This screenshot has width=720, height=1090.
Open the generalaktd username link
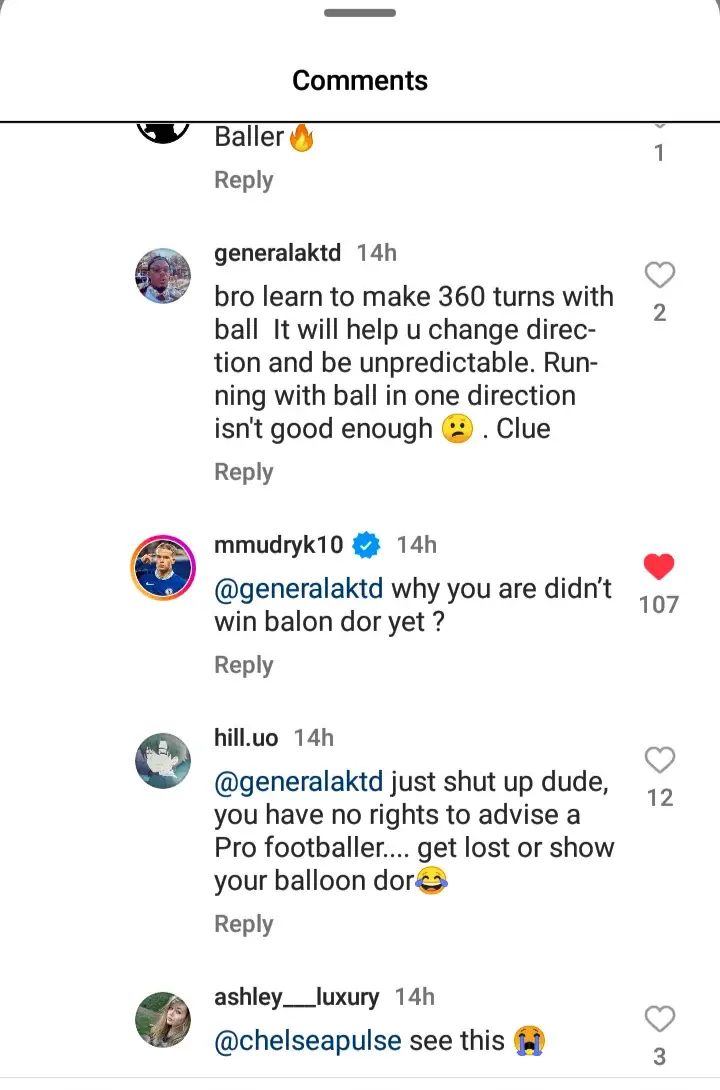tap(278, 253)
